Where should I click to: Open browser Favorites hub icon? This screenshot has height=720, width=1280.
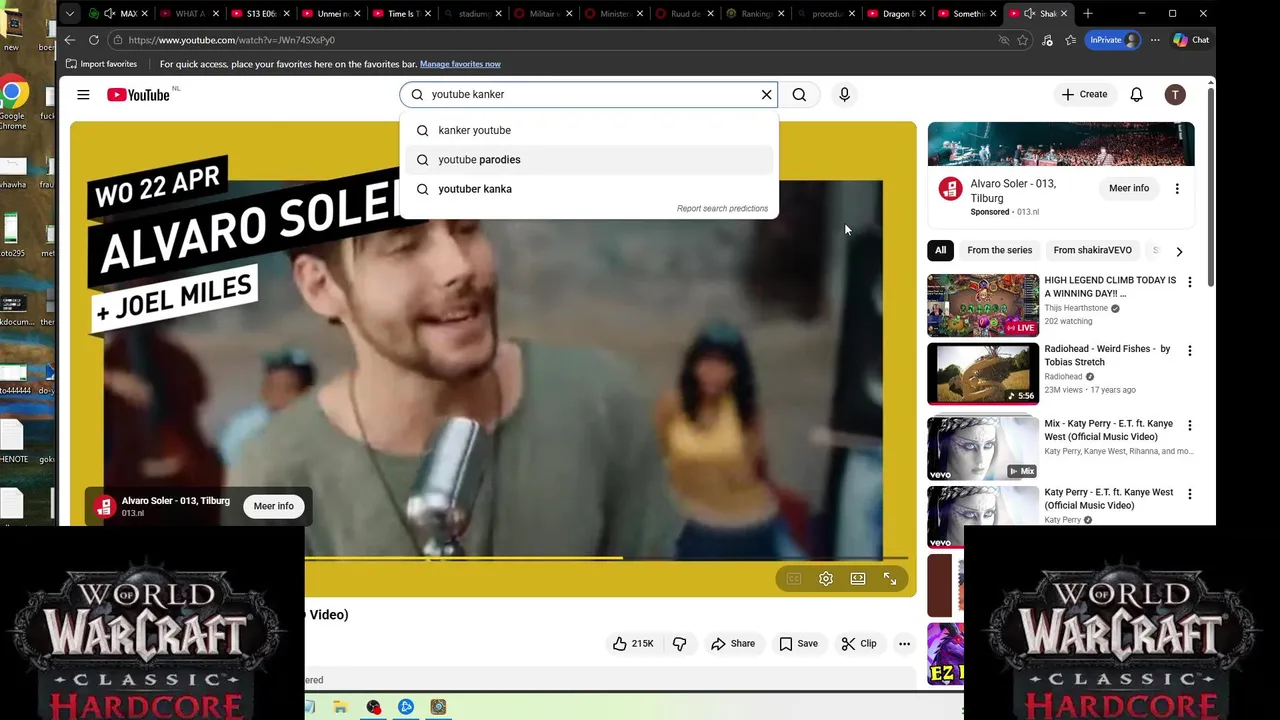[1070, 40]
